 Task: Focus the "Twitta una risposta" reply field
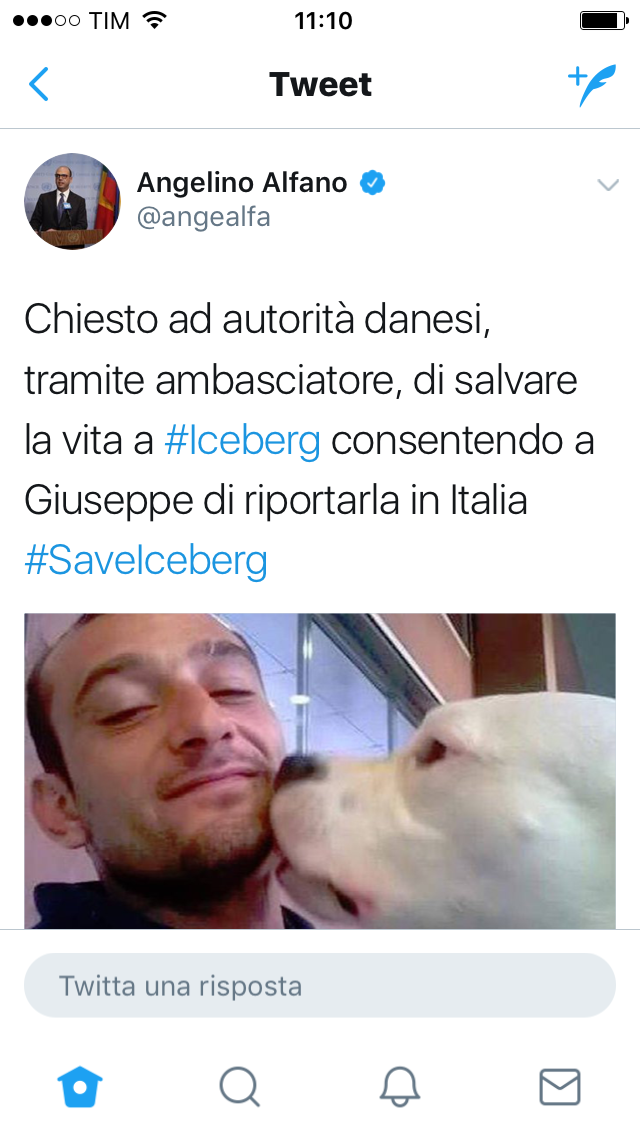click(320, 985)
